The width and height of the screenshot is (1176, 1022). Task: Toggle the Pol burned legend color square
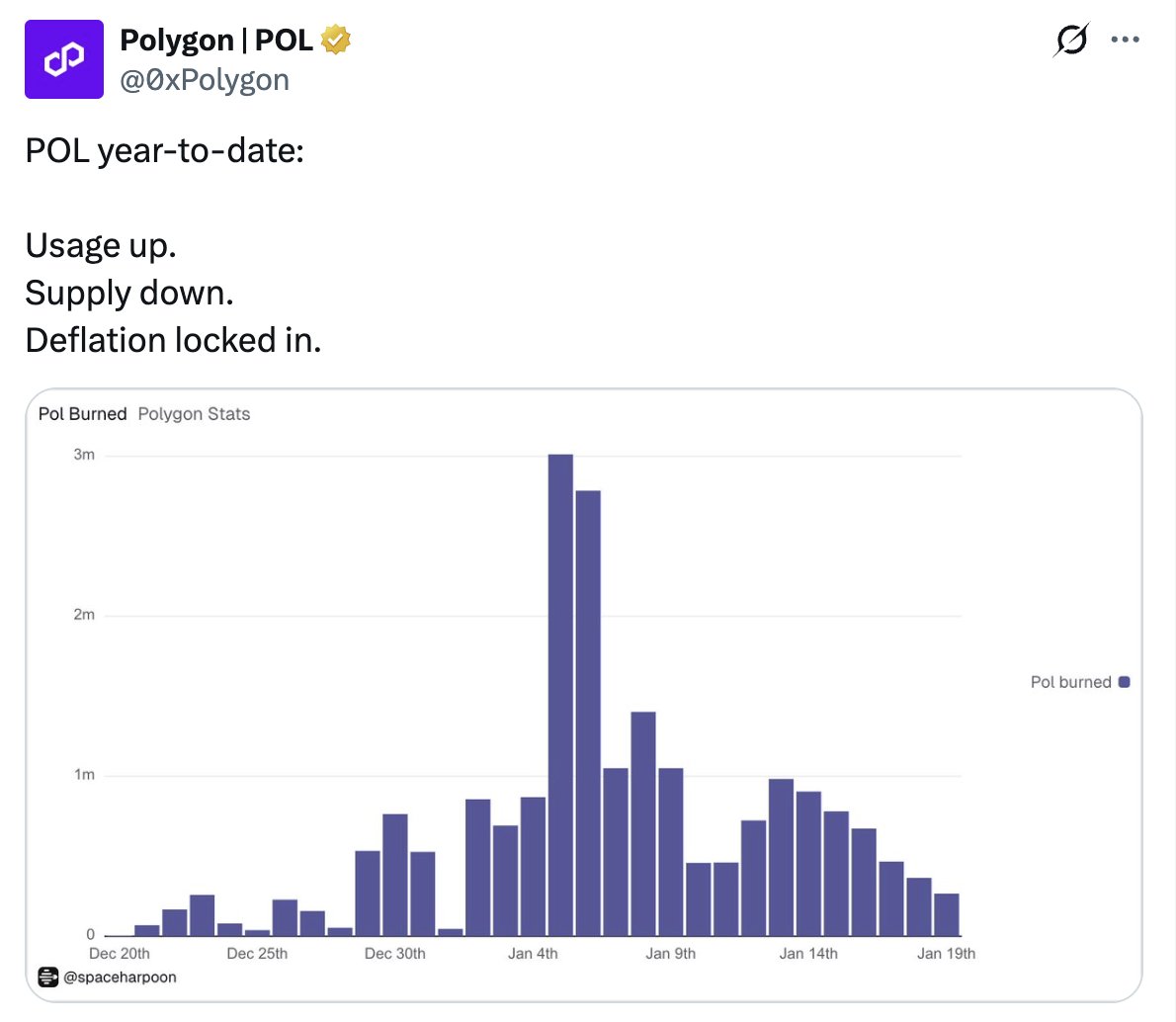pyautogui.click(x=1124, y=682)
